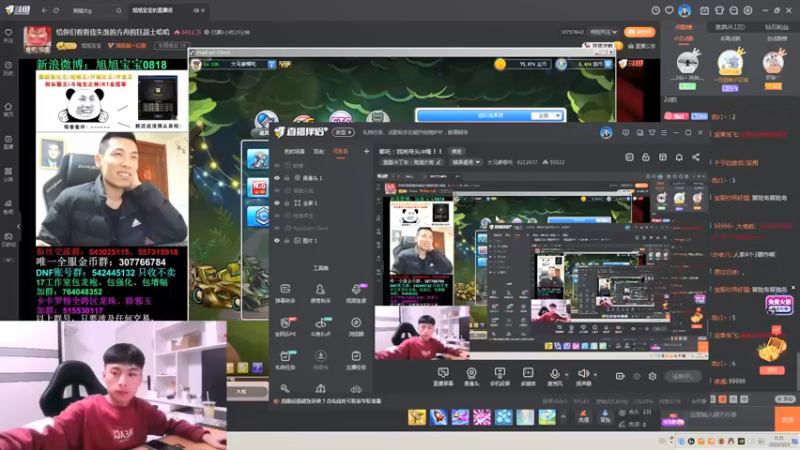Switch to the 贵宾(4.1万) tab
Image resolution: width=800 pixels, height=450 pixels.
(730, 27)
